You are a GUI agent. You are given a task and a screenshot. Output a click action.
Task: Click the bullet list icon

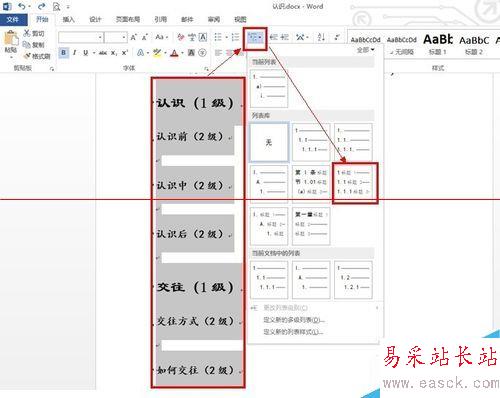[218, 37]
